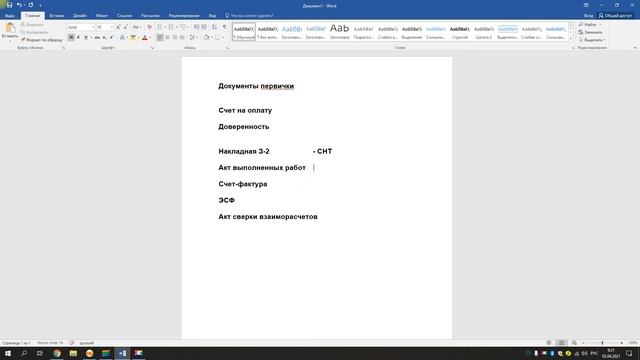Click Найти to search the document
This screenshot has width=640, height=360.
[589, 25]
